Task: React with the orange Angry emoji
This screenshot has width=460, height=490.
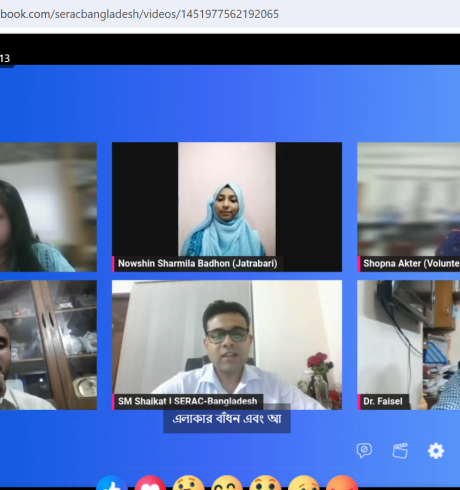Action: [342, 483]
